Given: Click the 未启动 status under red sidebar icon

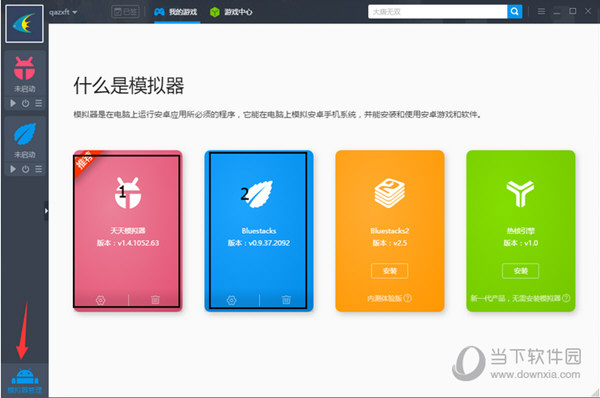Looking at the screenshot, I should pyautogui.click(x=24, y=89).
